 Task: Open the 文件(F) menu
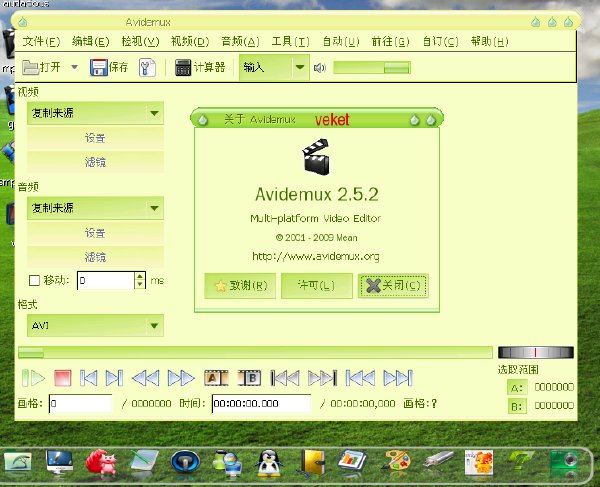pos(41,41)
